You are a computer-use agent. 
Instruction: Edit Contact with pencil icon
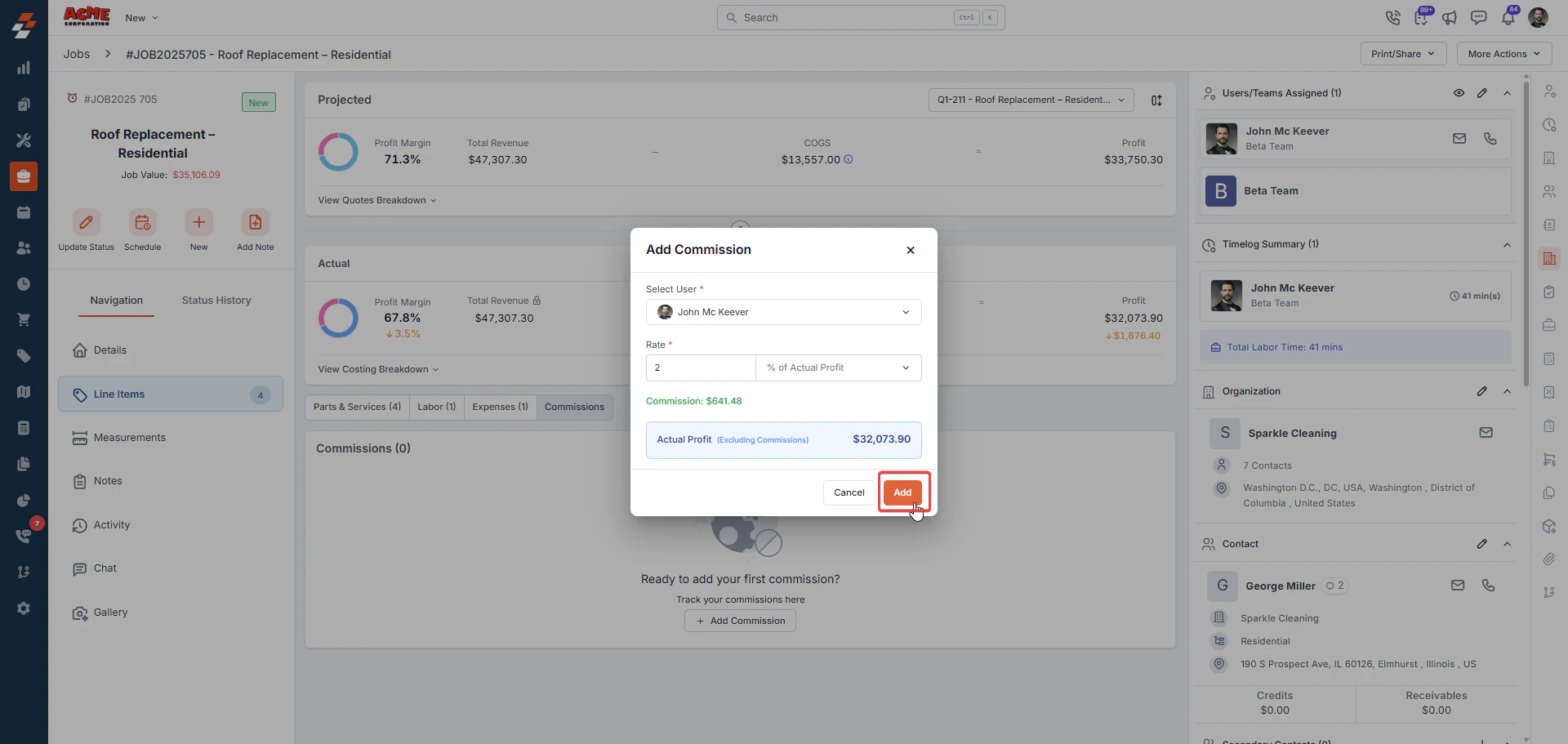point(1482,544)
